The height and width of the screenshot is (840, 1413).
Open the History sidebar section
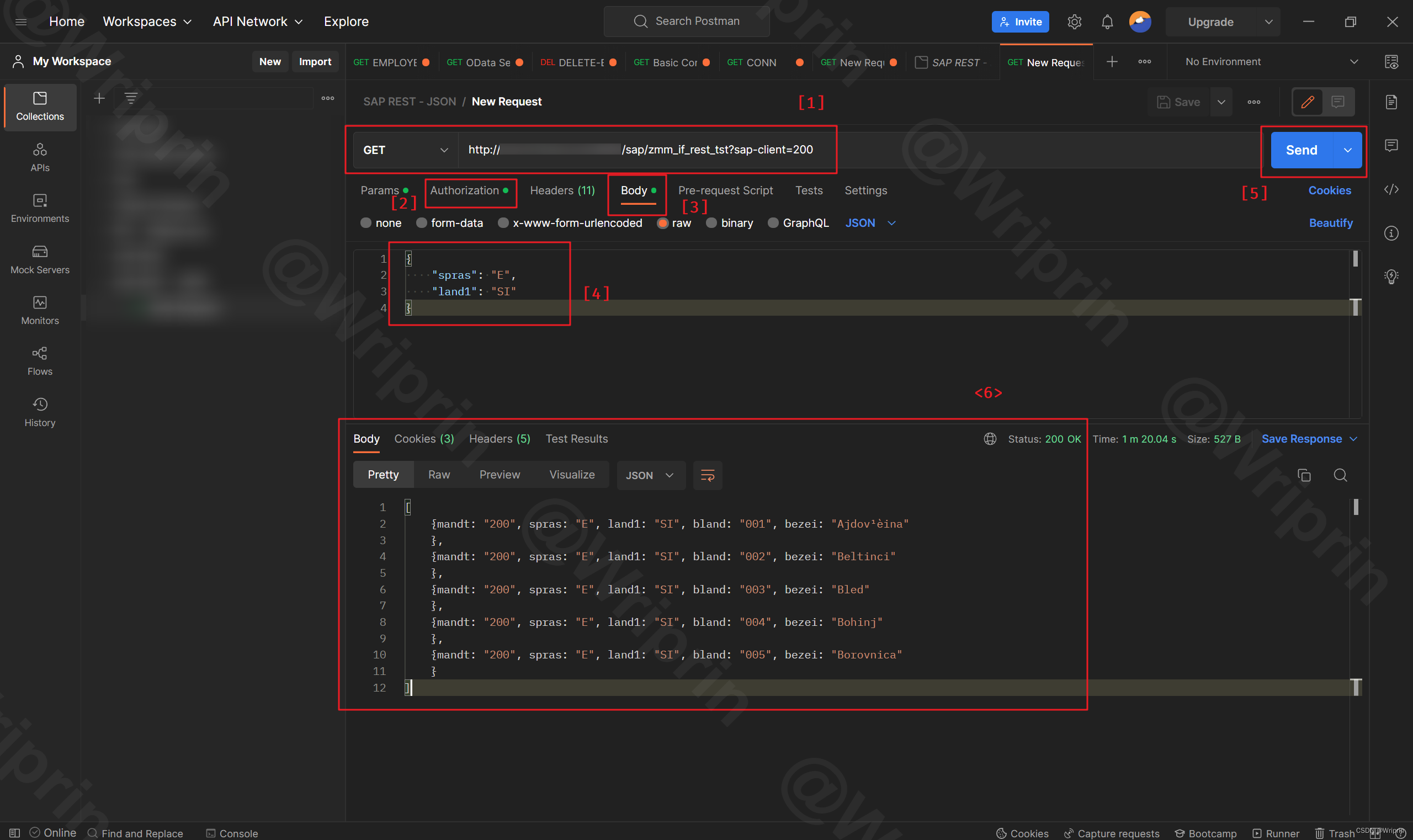point(40,412)
